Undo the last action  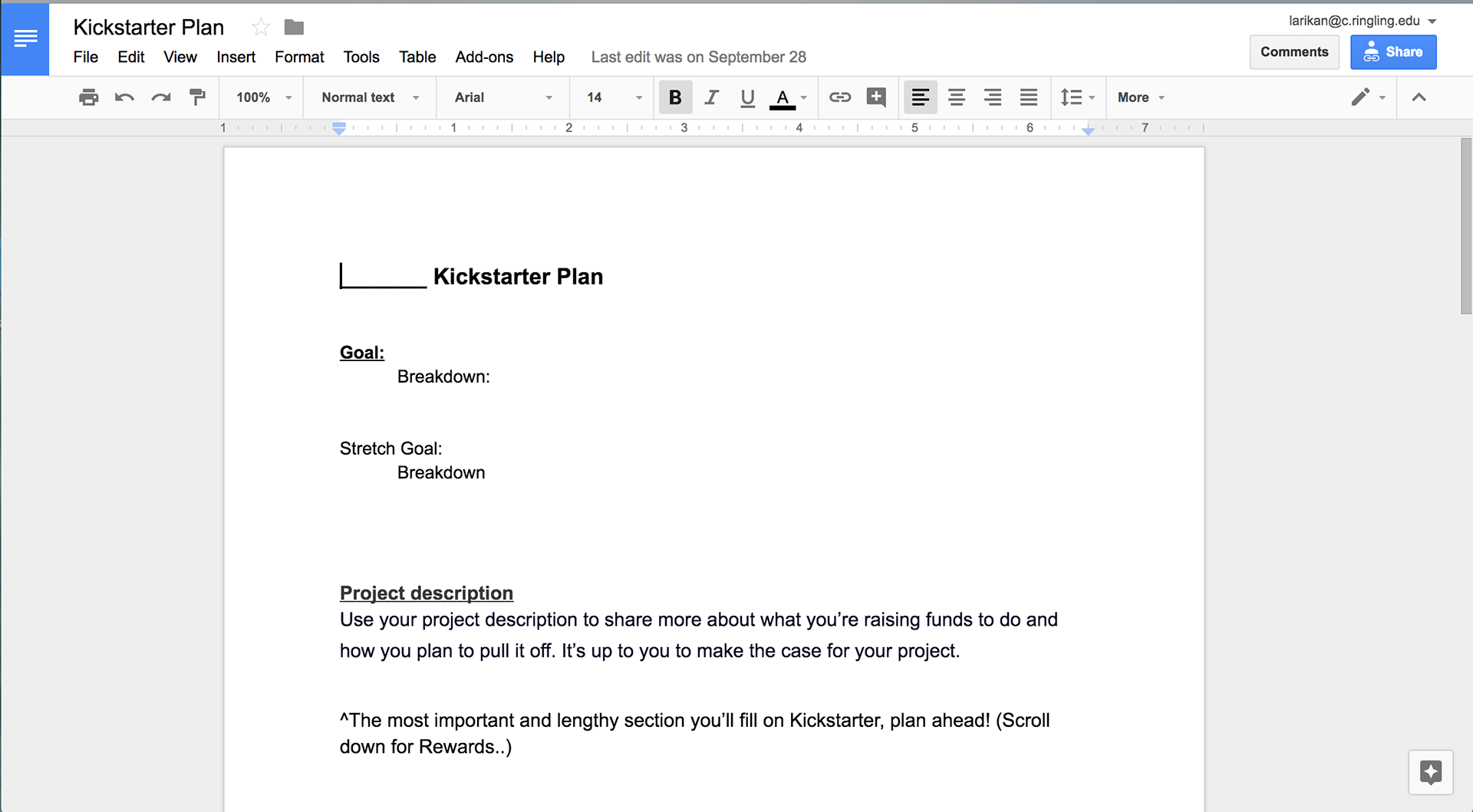[124, 97]
